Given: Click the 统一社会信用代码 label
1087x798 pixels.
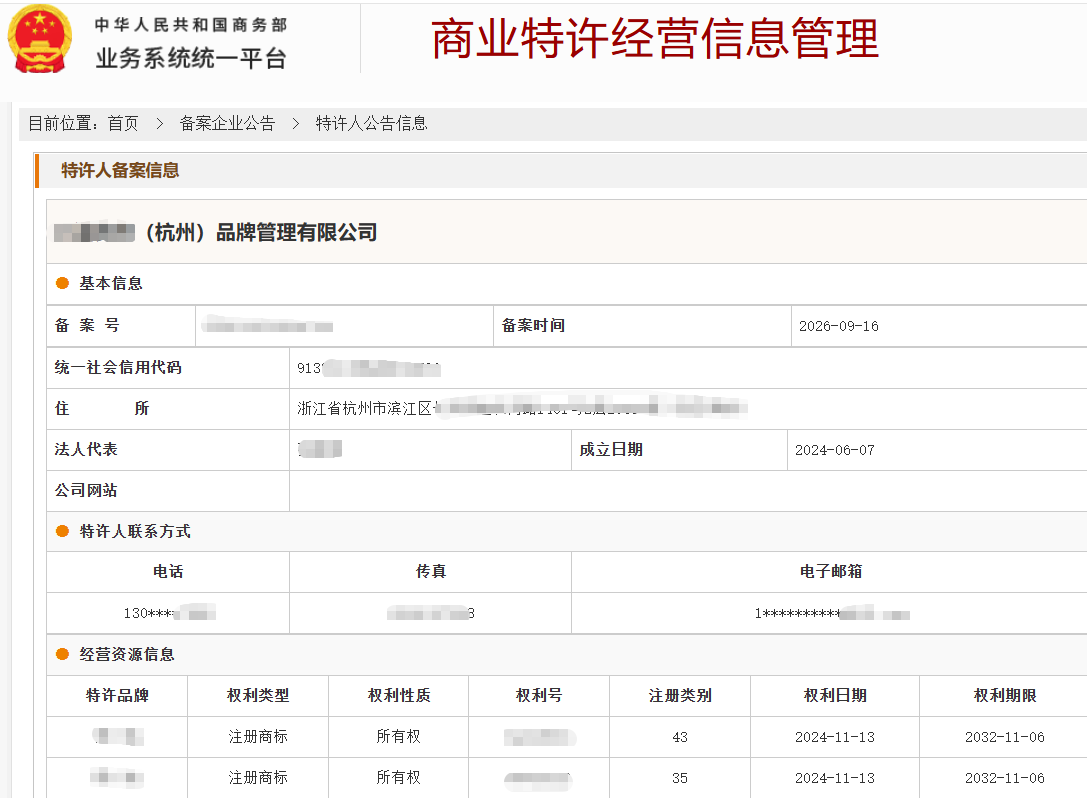Looking at the screenshot, I should (x=118, y=367).
